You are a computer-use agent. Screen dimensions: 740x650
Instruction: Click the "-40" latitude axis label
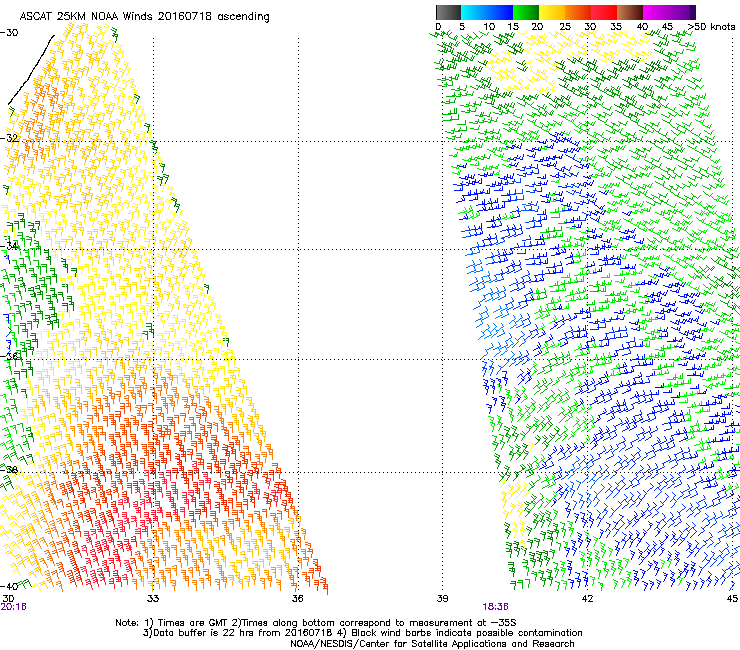pos(9,586)
